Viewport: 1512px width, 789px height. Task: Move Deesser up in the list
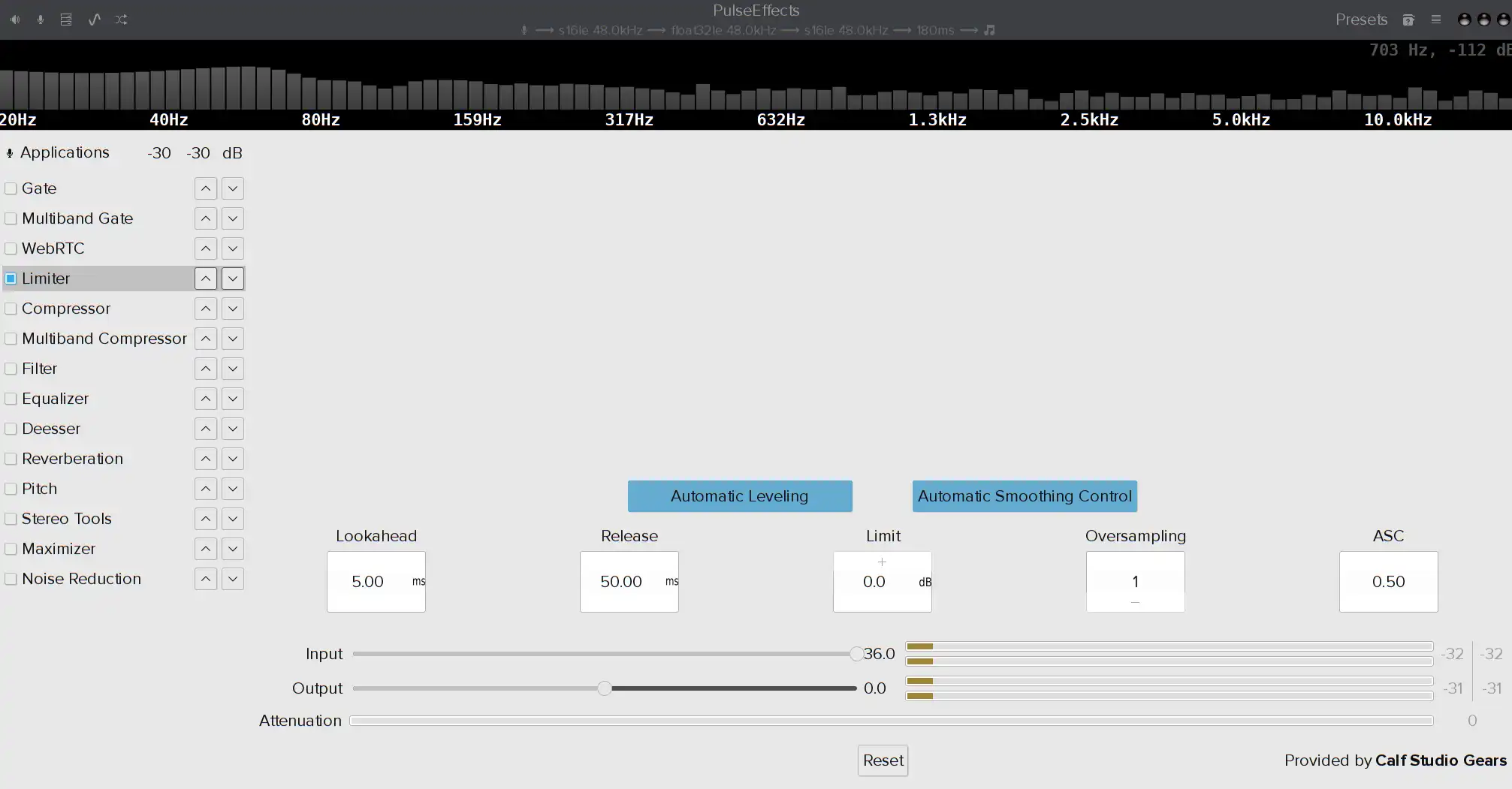click(x=206, y=429)
